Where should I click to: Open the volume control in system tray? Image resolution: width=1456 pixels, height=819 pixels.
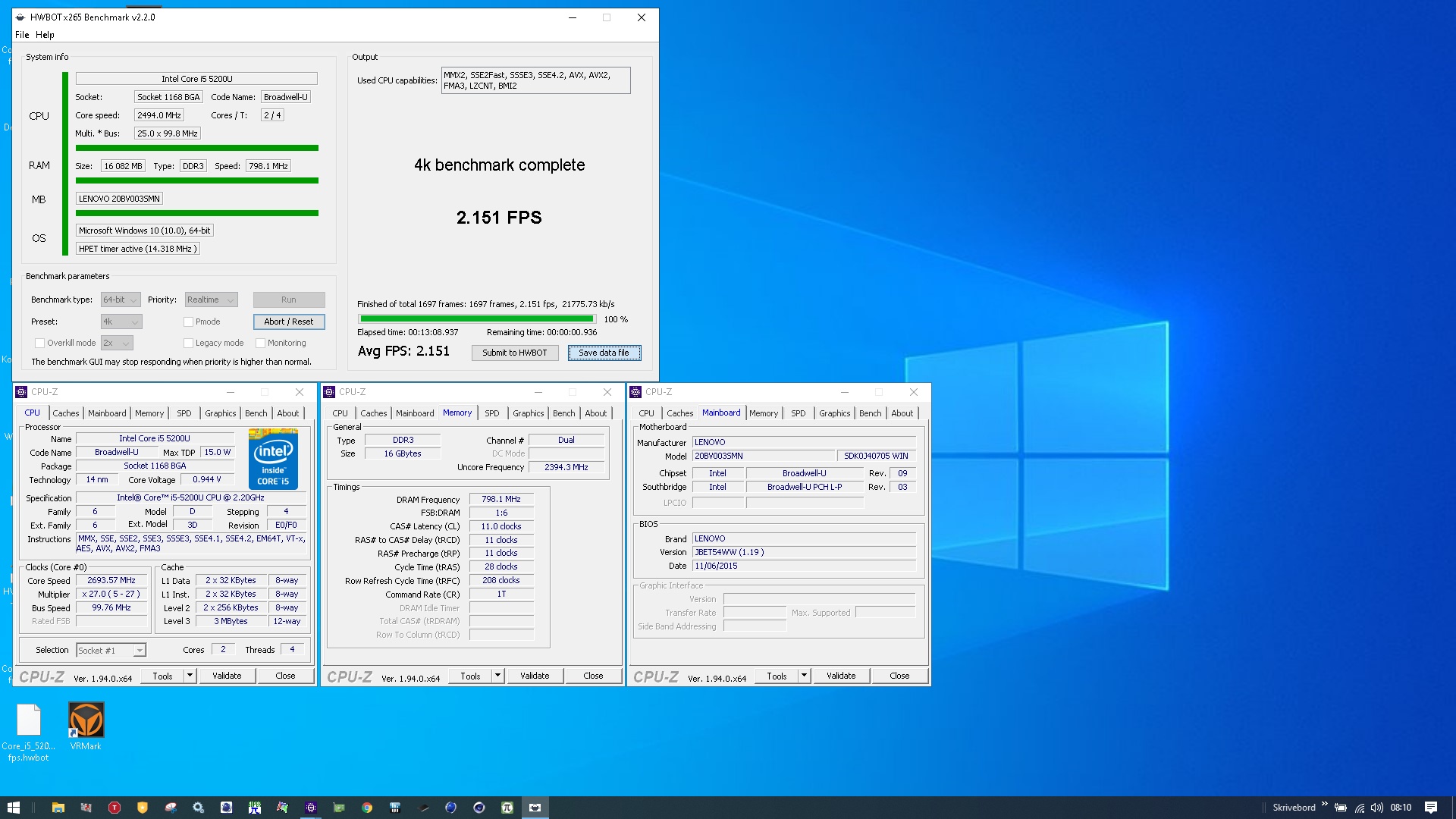1377,808
